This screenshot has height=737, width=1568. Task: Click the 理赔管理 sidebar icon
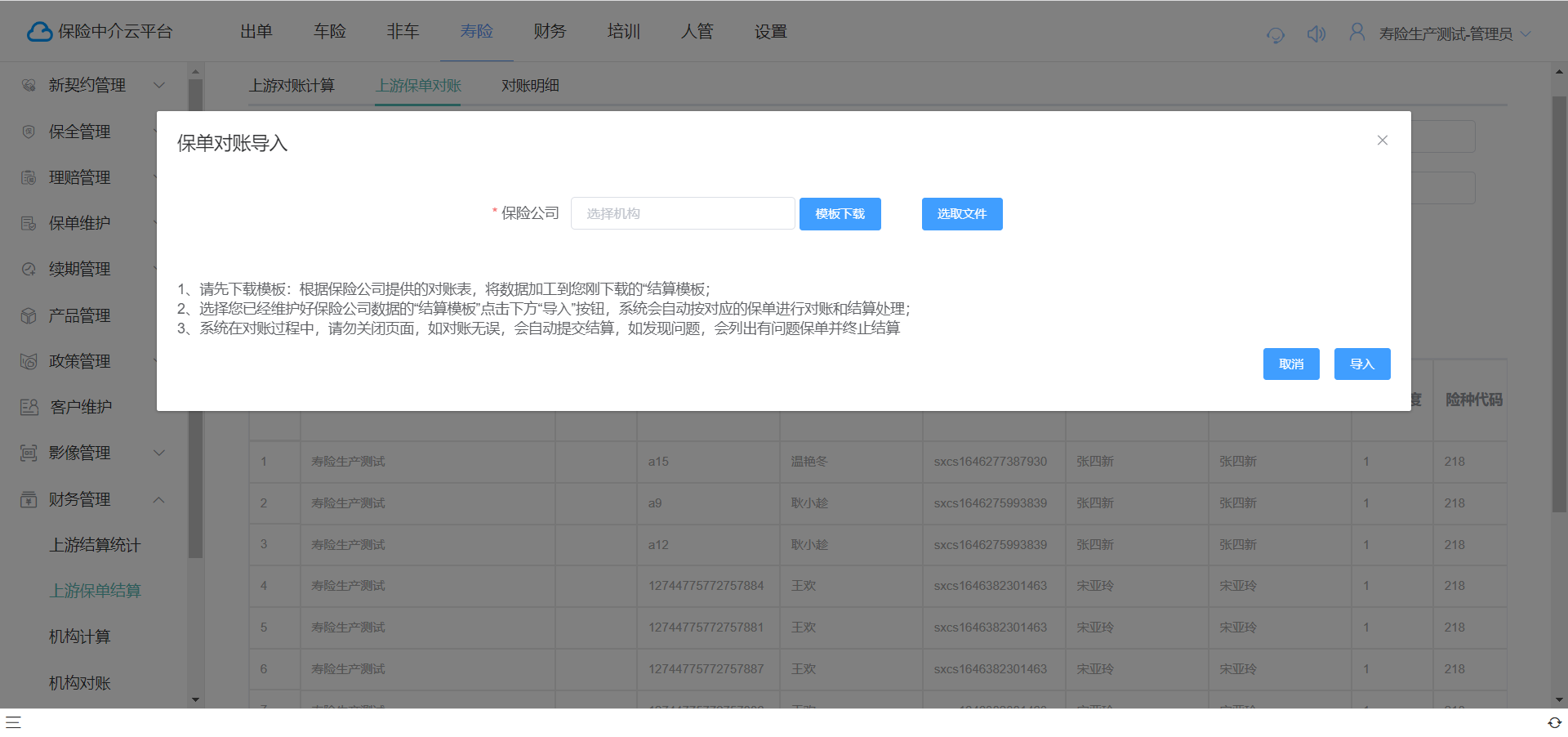pyautogui.click(x=29, y=177)
